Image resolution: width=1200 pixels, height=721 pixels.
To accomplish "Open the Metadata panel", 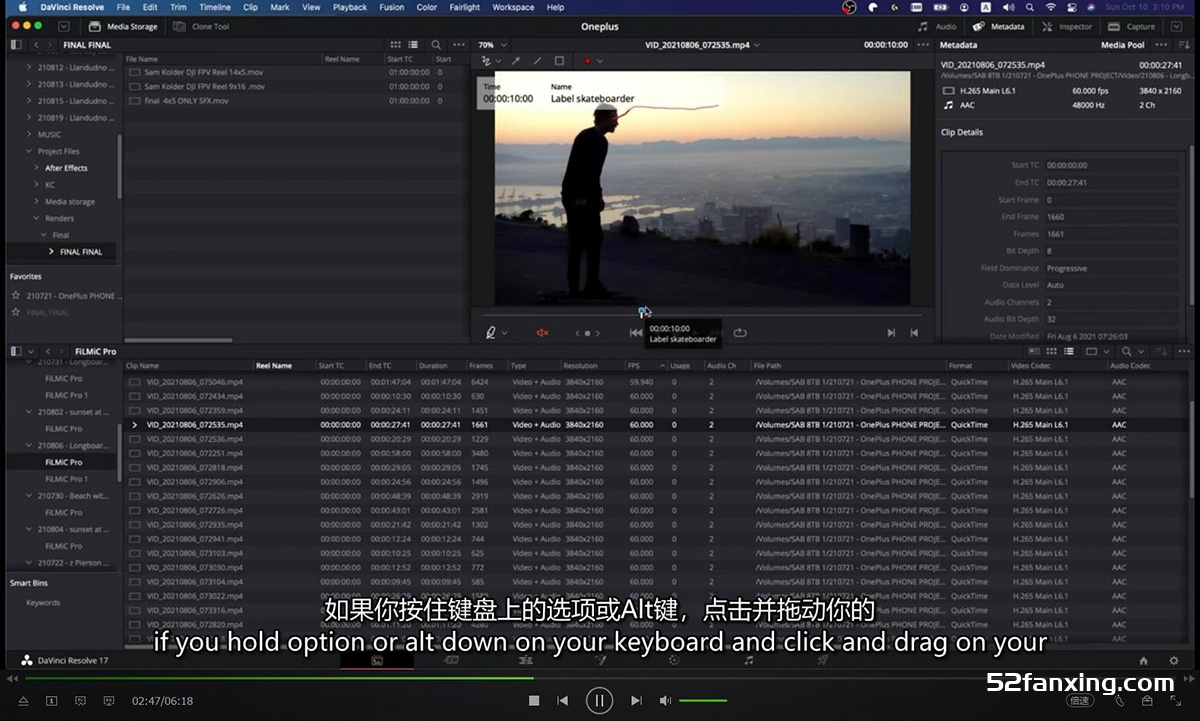I will tap(998, 27).
